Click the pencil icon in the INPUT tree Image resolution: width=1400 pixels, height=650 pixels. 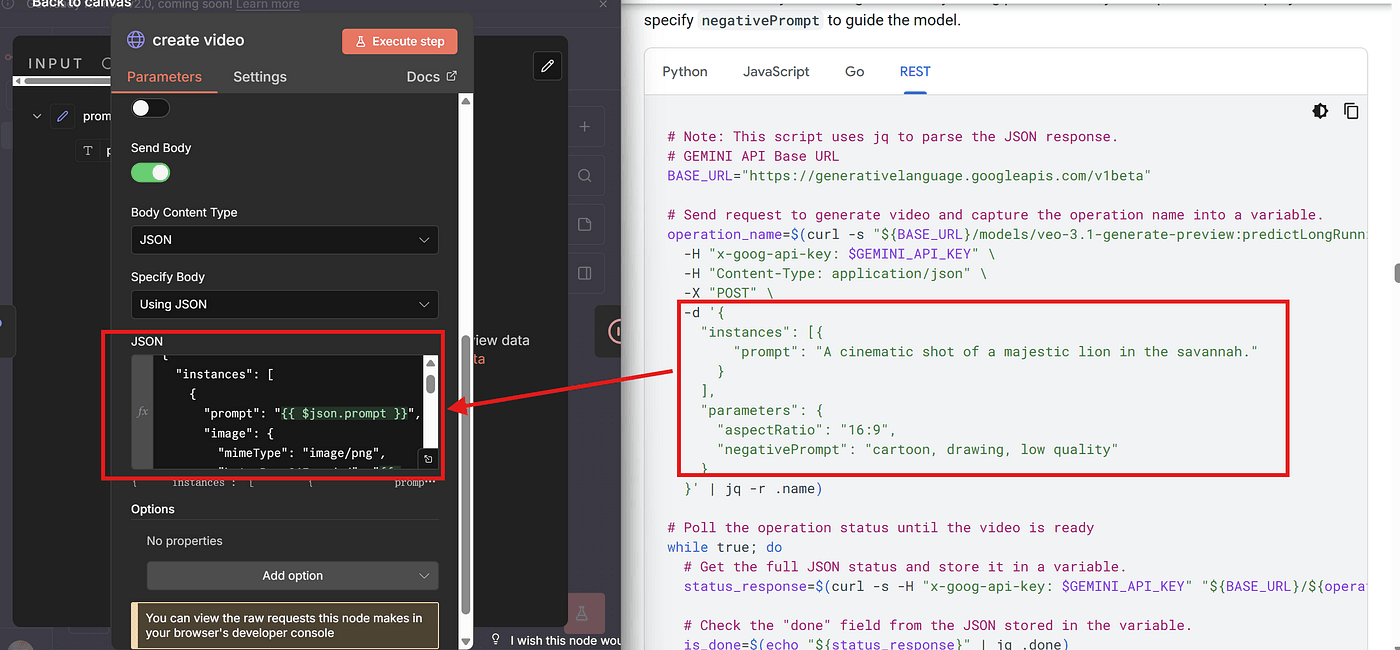coord(63,116)
